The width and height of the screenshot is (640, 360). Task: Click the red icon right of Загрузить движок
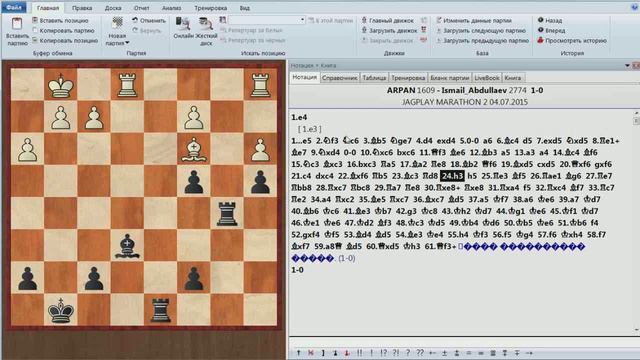tap(424, 30)
